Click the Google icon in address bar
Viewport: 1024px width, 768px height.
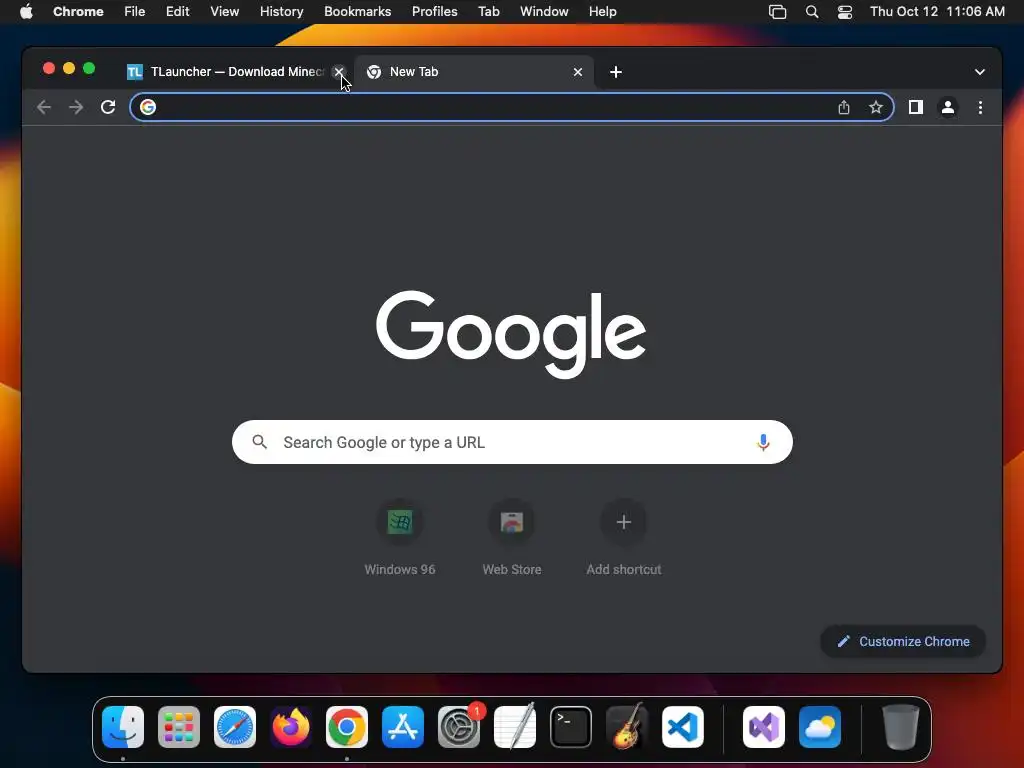pos(148,107)
